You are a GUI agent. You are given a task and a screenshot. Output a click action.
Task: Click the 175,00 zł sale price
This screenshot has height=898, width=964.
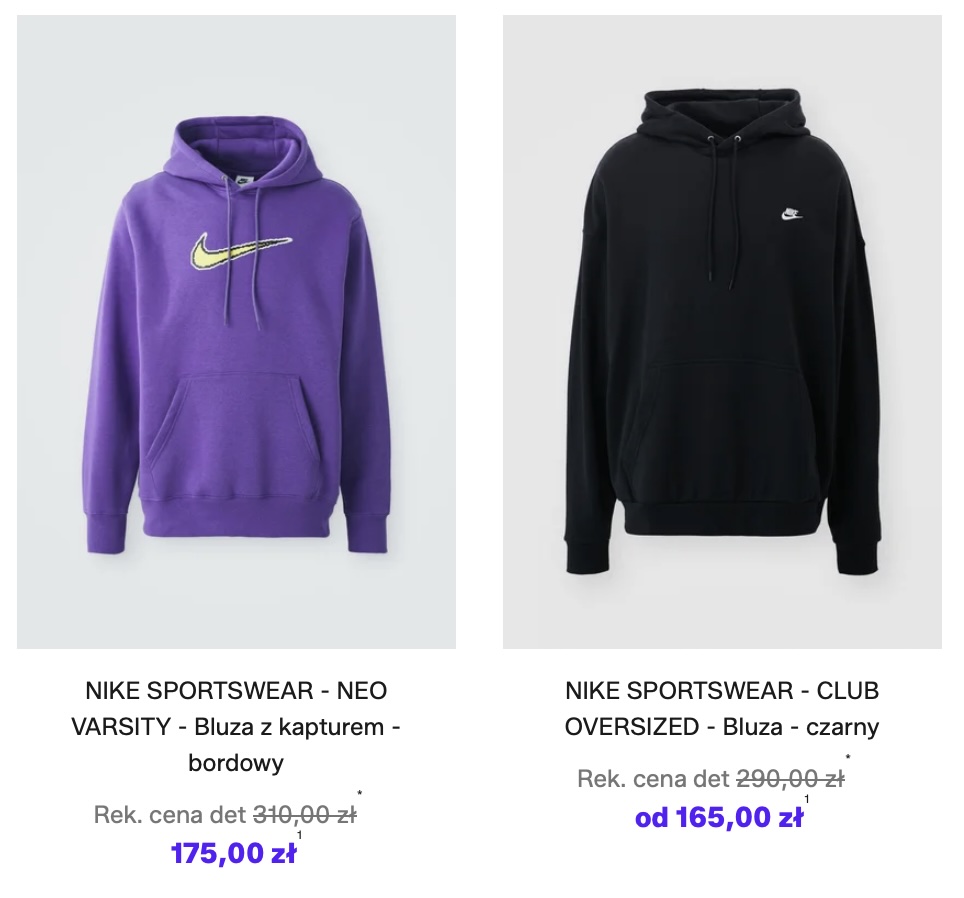(233, 853)
